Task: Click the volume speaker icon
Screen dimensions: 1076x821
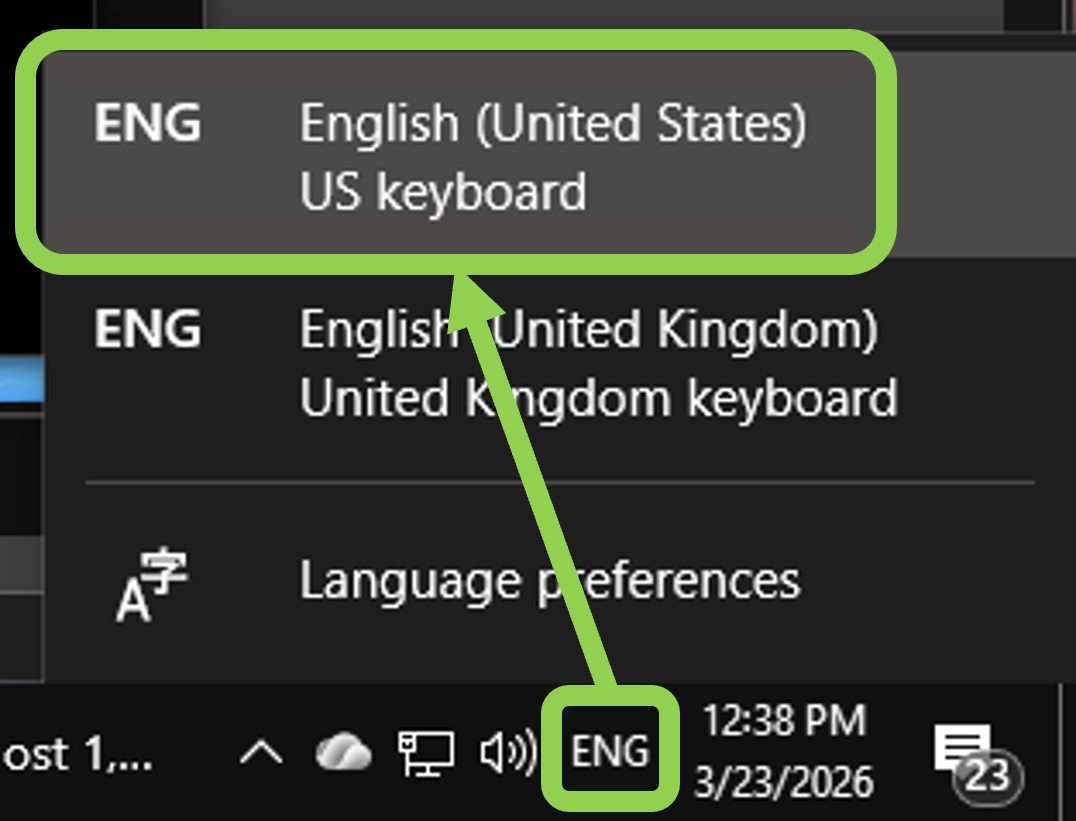Action: click(x=506, y=752)
